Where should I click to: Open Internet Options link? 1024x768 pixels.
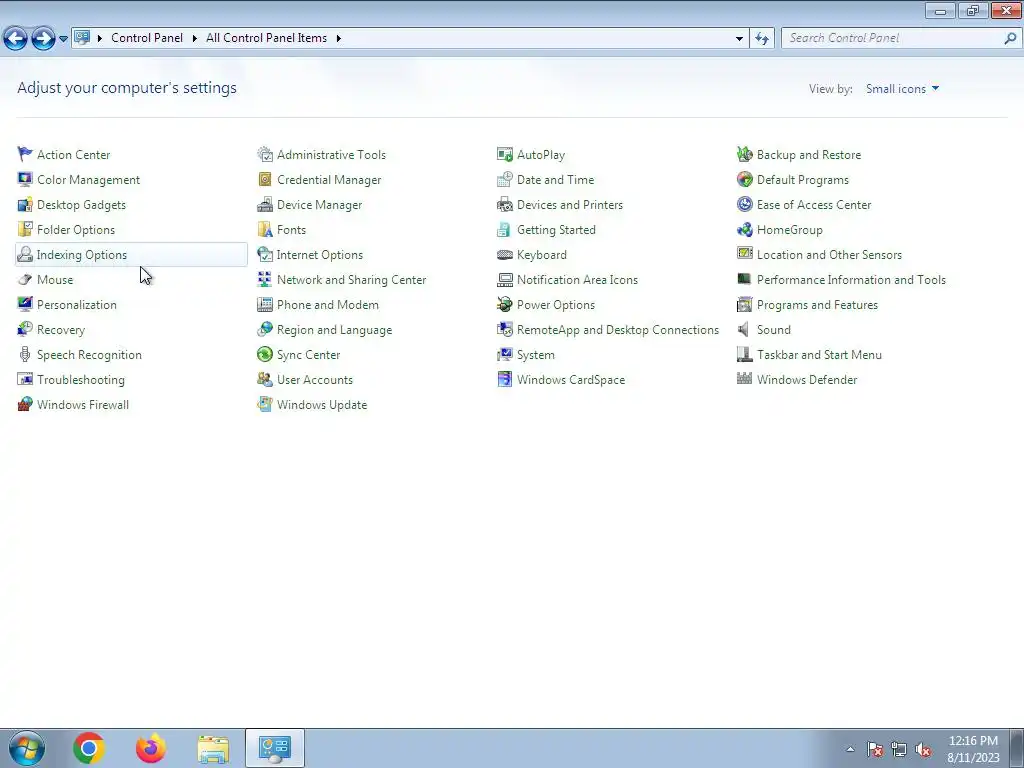(319, 255)
